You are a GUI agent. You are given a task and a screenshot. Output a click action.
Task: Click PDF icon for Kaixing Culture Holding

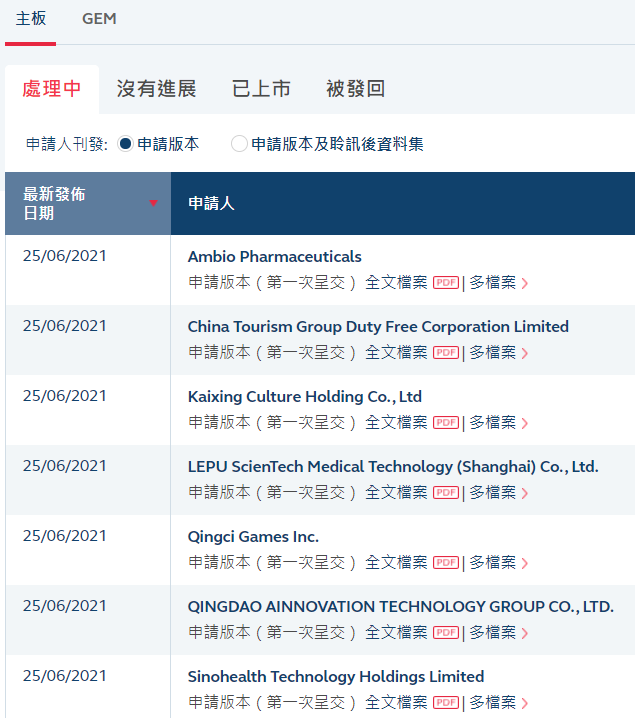click(445, 423)
